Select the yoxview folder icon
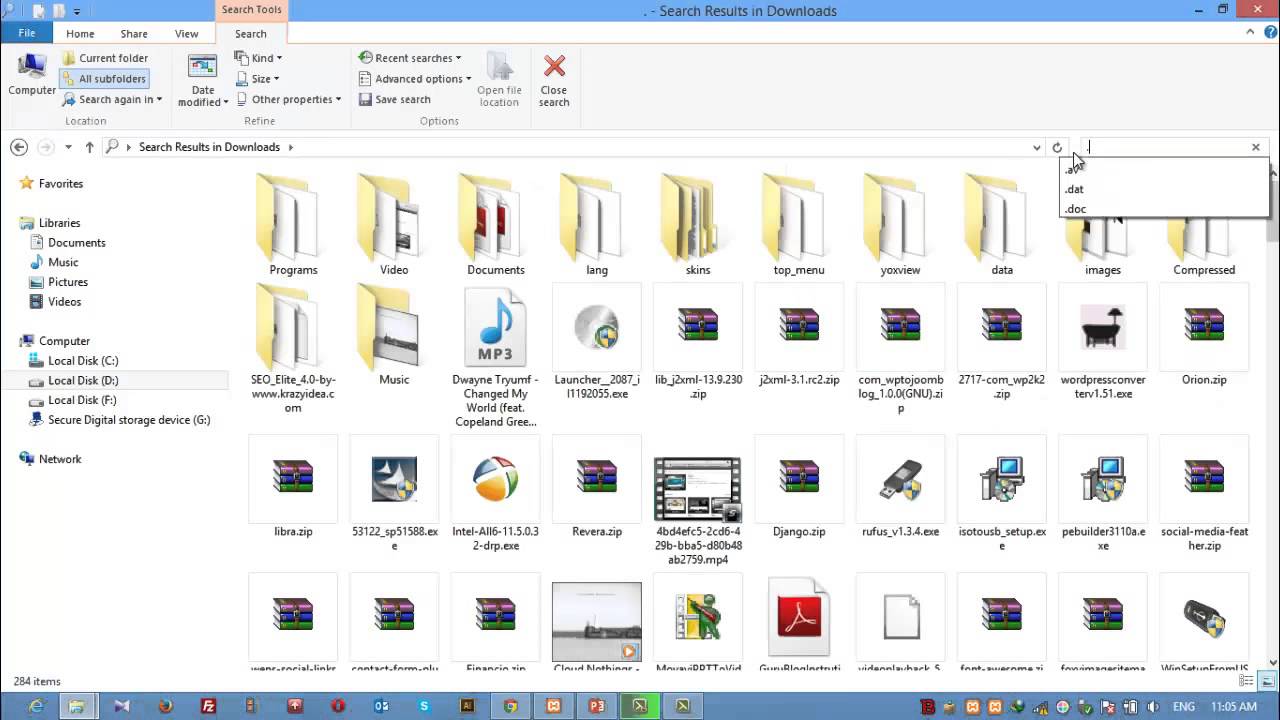Image resolution: width=1280 pixels, height=720 pixels. click(900, 218)
